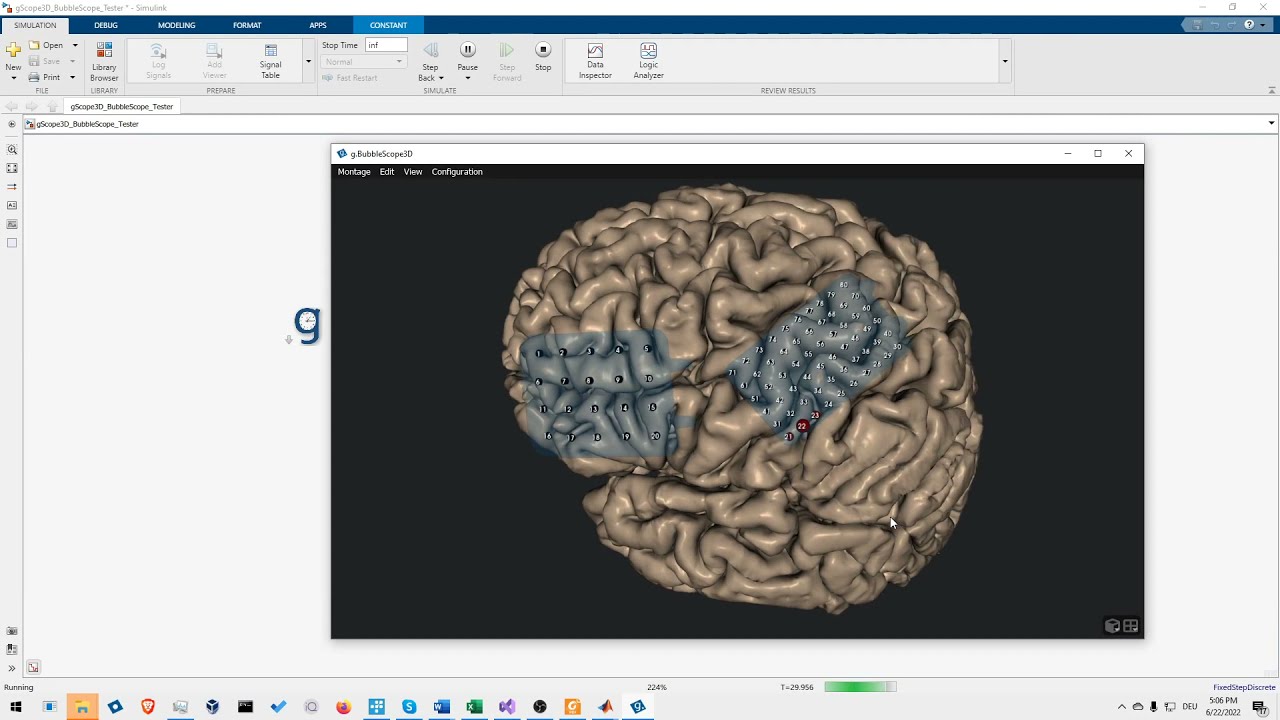Screen dimensions: 1280x720
Task: Open Excel from the taskbar
Action: (x=474, y=707)
